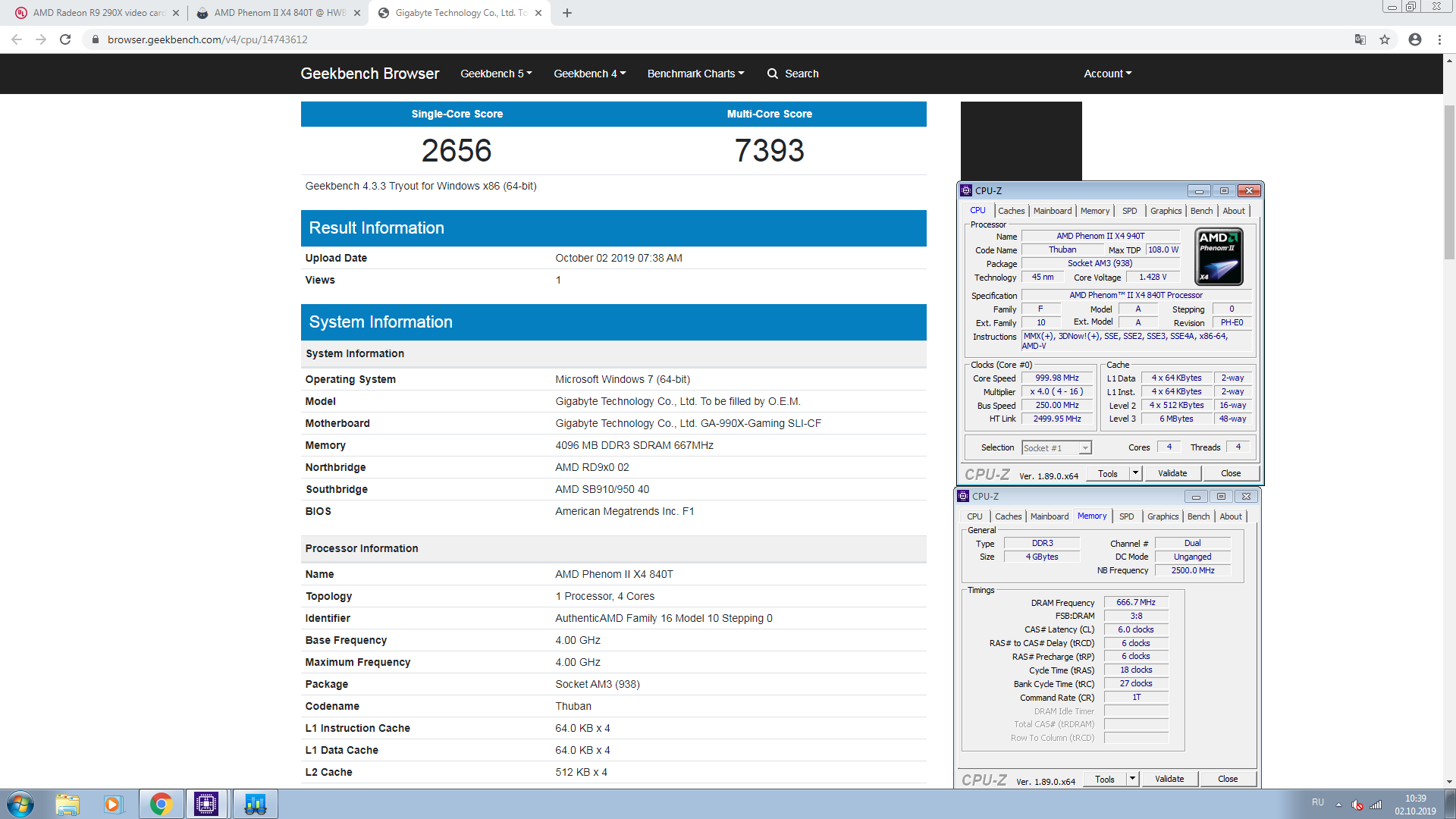Viewport: 1456px width, 819px height.
Task: Select SPD tab in upper CPU-Z
Action: pyautogui.click(x=1130, y=211)
